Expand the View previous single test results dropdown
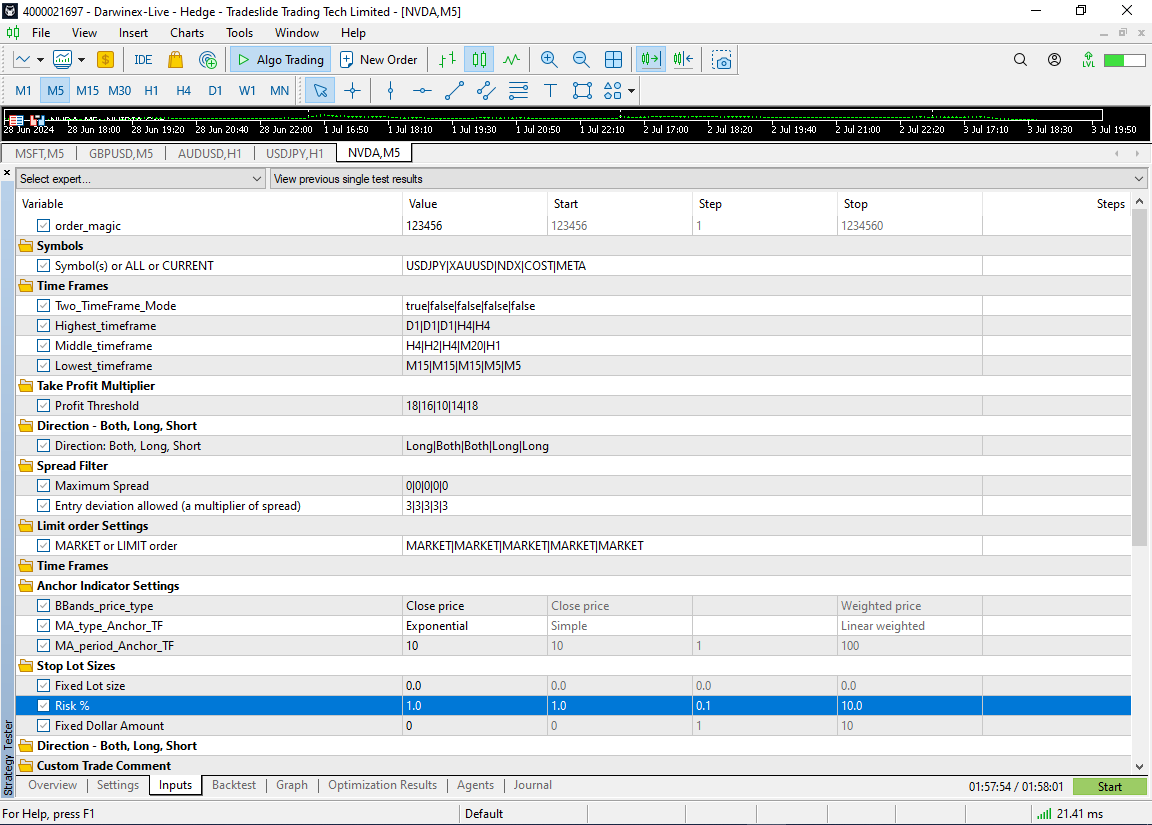 [708, 179]
